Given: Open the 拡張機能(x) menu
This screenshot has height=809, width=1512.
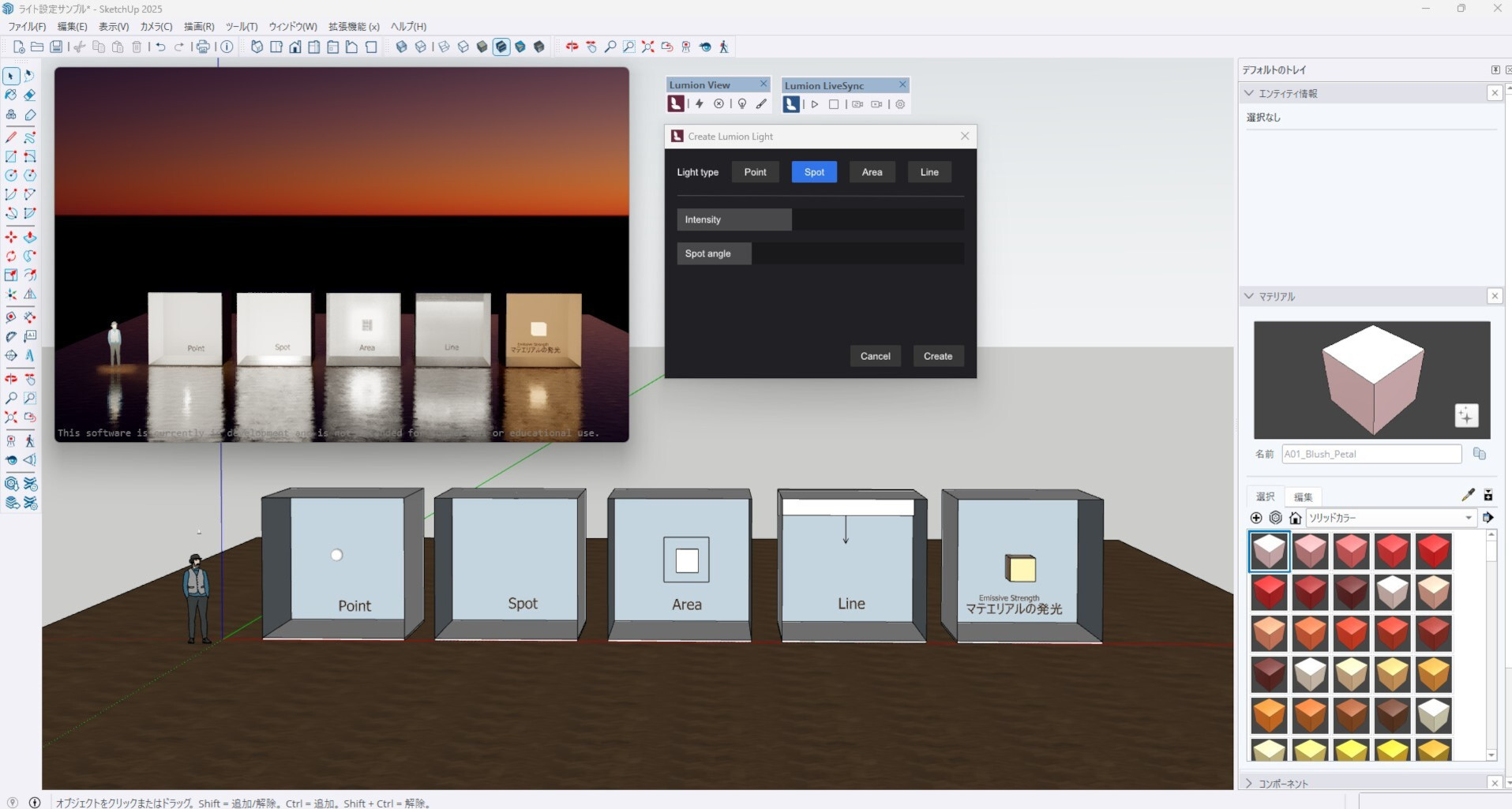Looking at the screenshot, I should coord(354,26).
